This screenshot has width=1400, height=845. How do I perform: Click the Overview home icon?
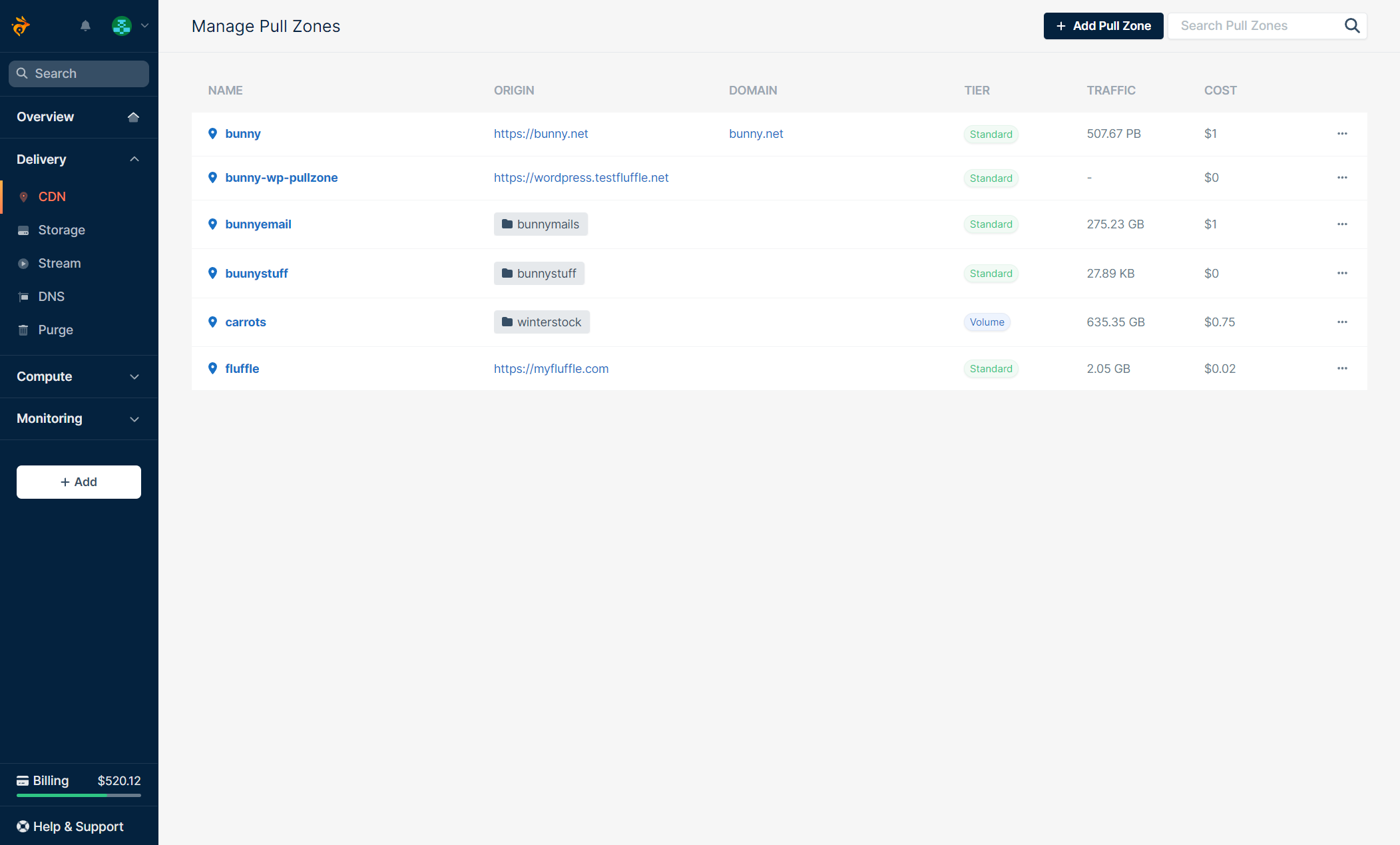(x=133, y=117)
